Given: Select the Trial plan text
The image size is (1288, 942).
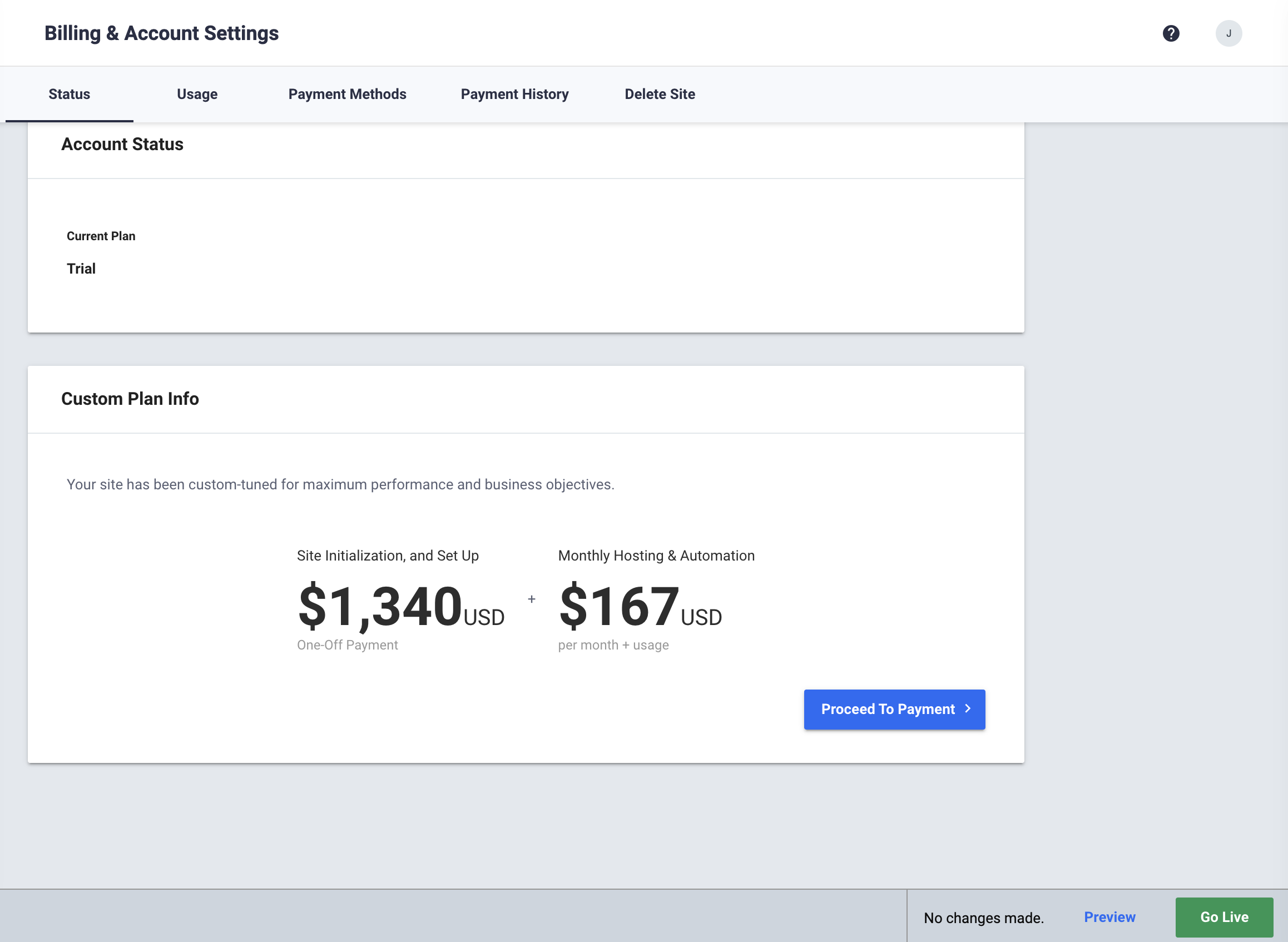Looking at the screenshot, I should pyautogui.click(x=81, y=269).
